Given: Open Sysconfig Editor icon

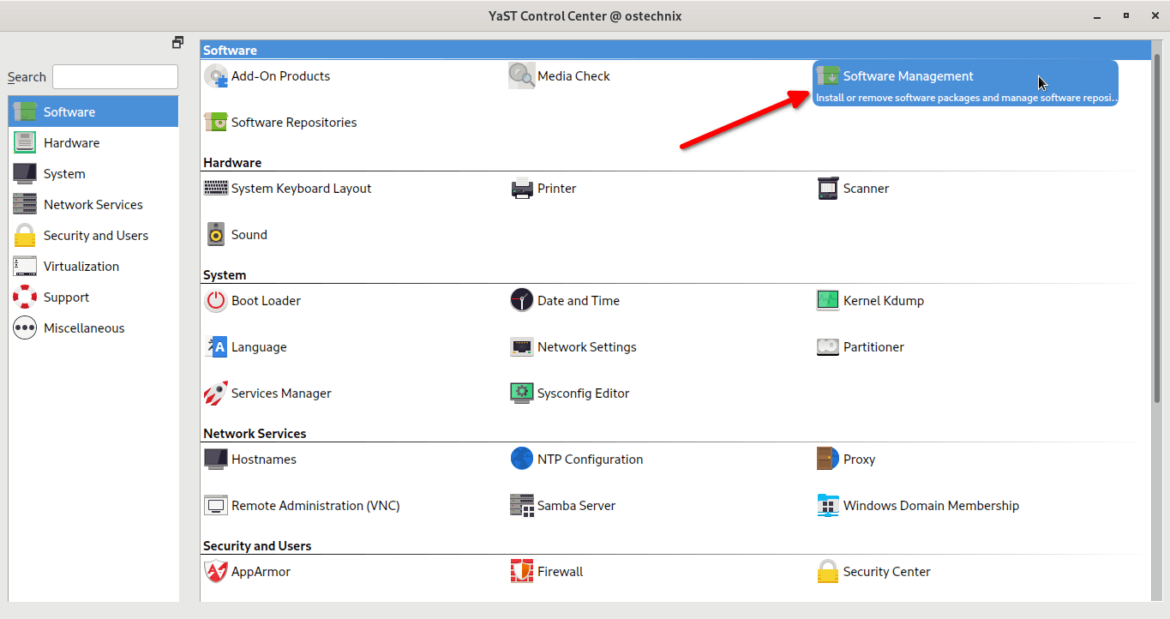Looking at the screenshot, I should (522, 393).
